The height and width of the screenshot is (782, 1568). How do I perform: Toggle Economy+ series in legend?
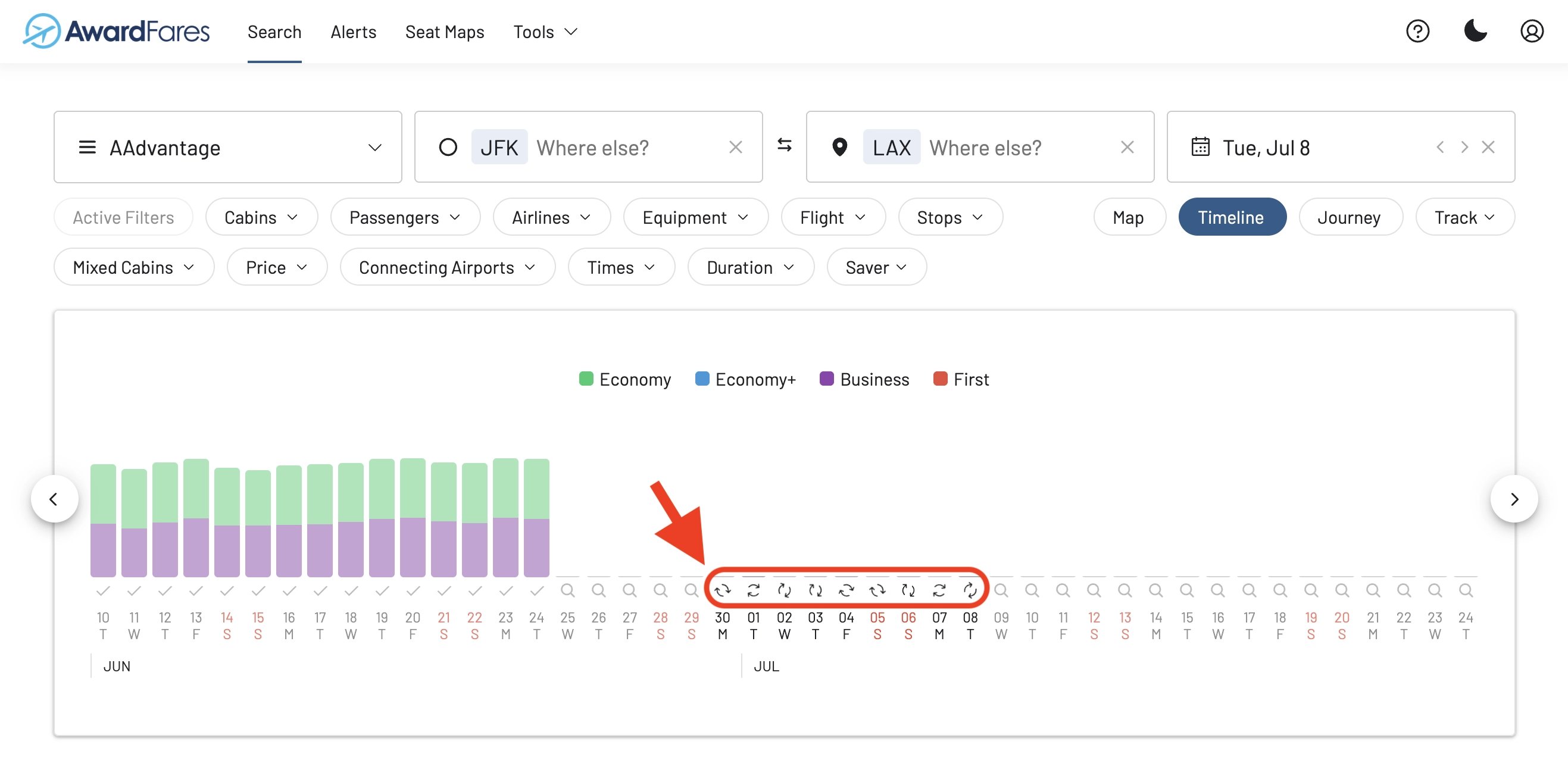pos(745,379)
